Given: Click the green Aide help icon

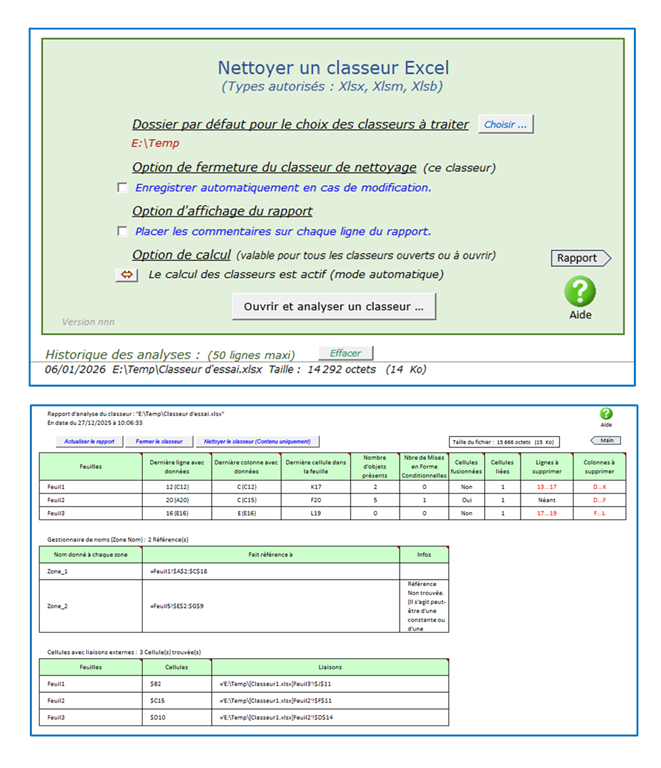Looking at the screenshot, I should (580, 292).
